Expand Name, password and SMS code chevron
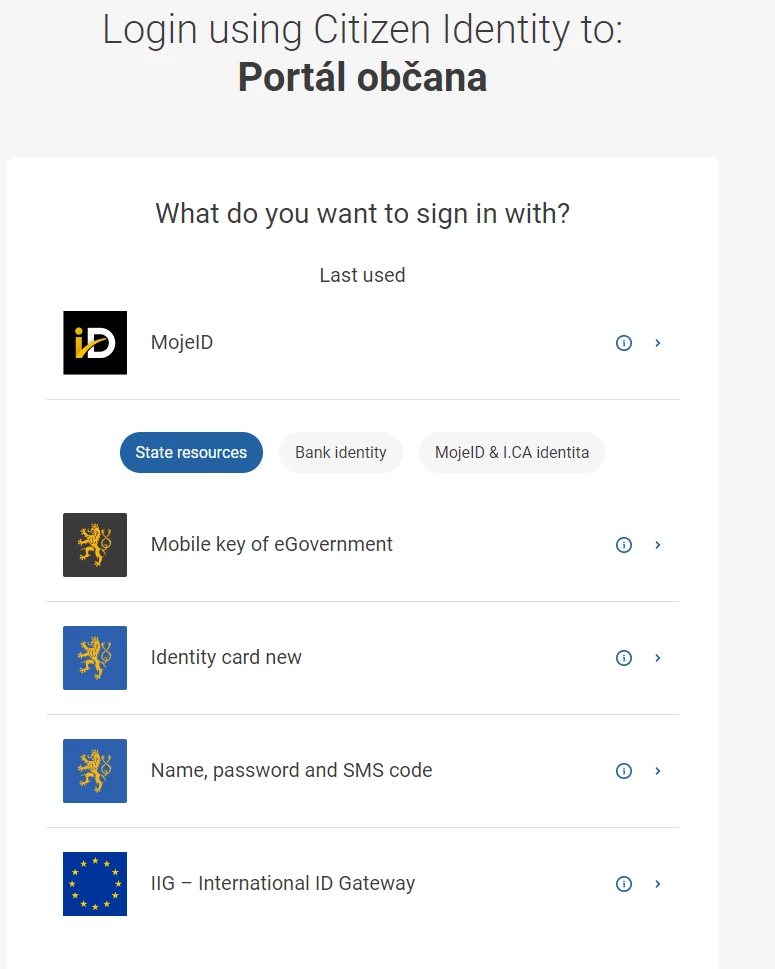 coord(658,771)
